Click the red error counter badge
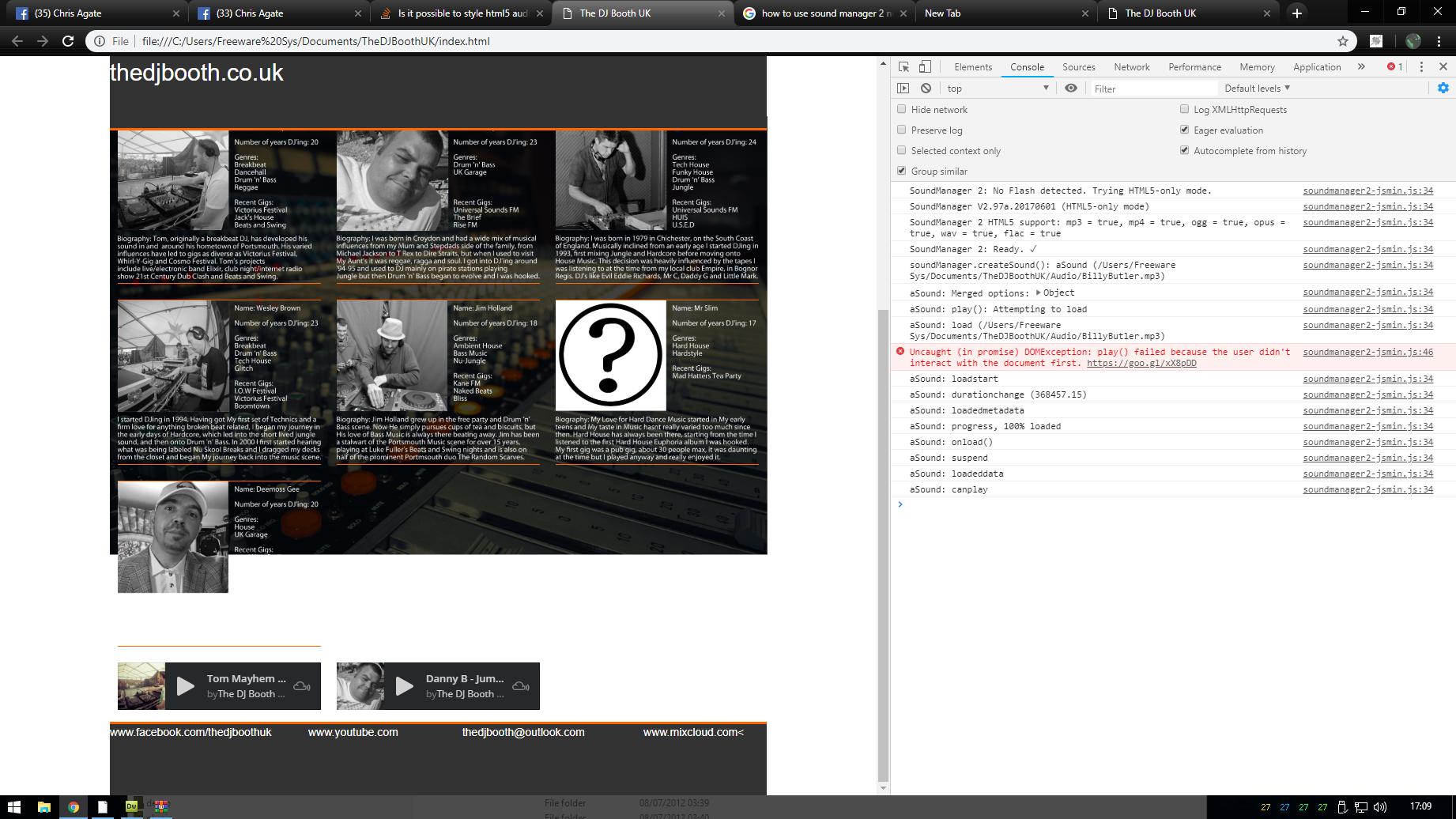 point(1394,66)
